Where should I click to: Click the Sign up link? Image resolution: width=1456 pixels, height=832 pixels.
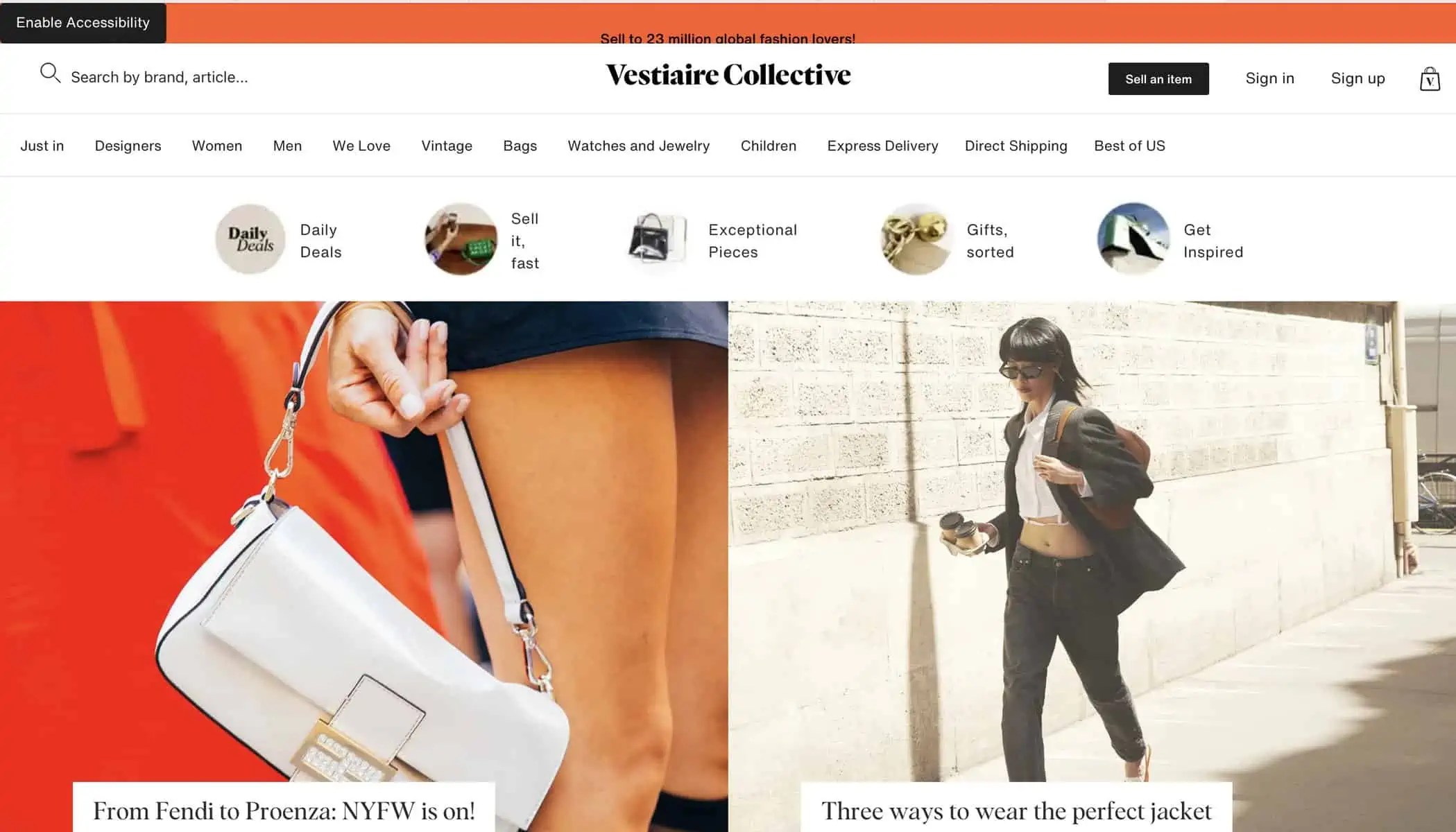pos(1358,78)
